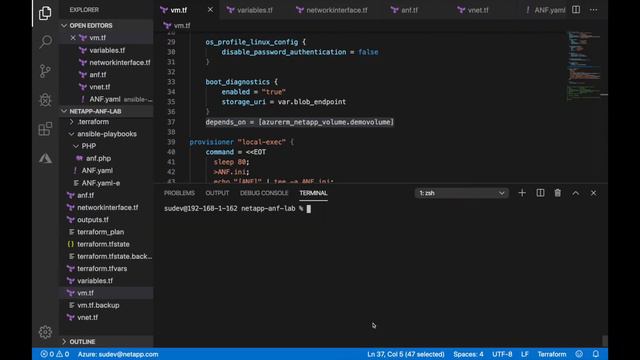Open the Search view in the activity bar

pos(45,41)
